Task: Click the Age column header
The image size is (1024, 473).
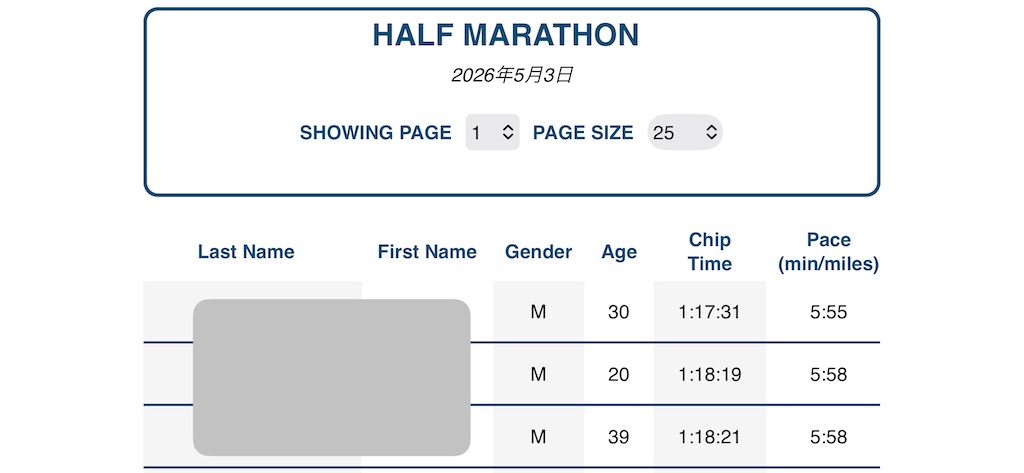Action: click(x=619, y=252)
